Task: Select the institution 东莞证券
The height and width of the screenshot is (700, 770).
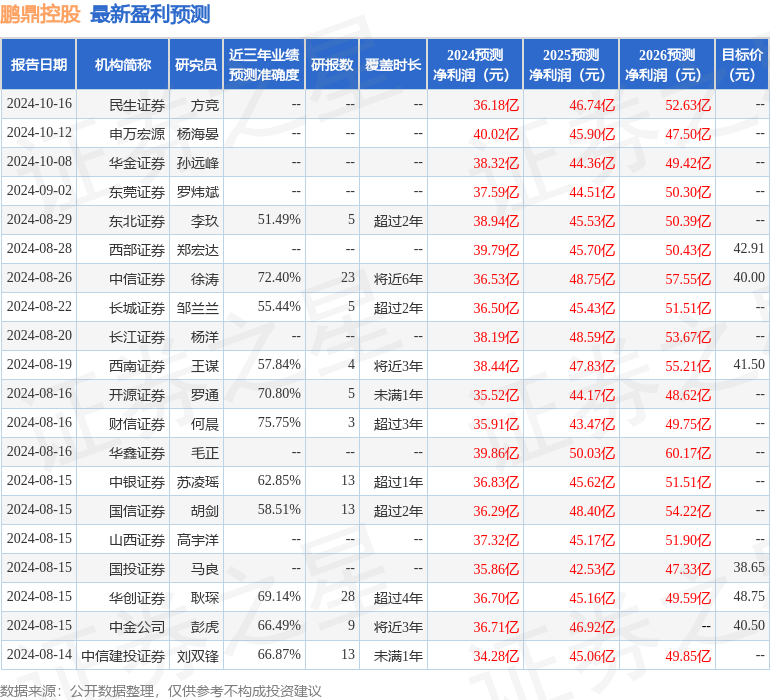Action: click(x=137, y=192)
